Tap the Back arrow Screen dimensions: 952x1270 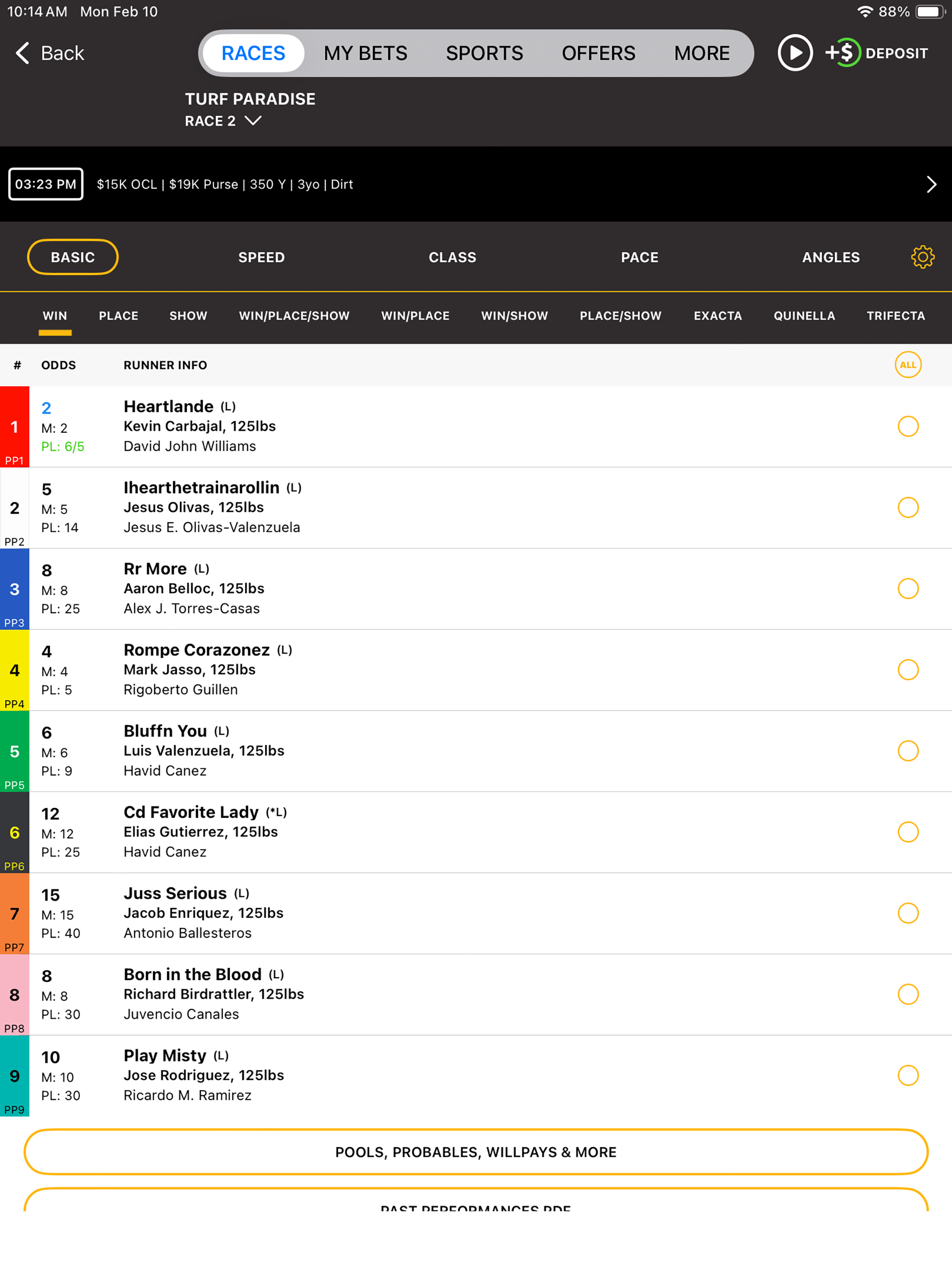coord(23,53)
